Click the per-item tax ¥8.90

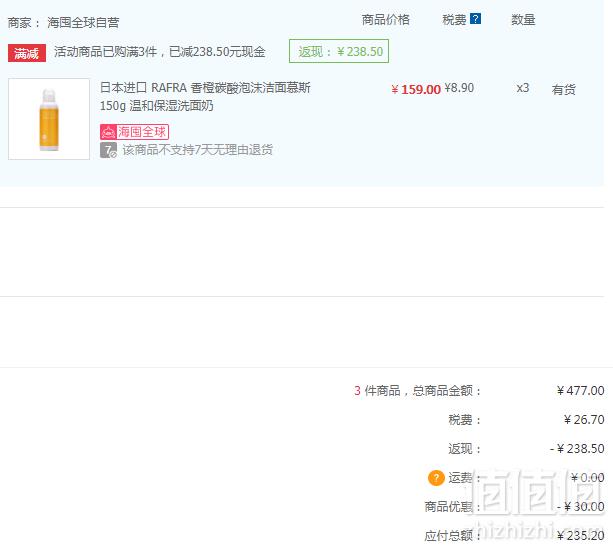459,88
